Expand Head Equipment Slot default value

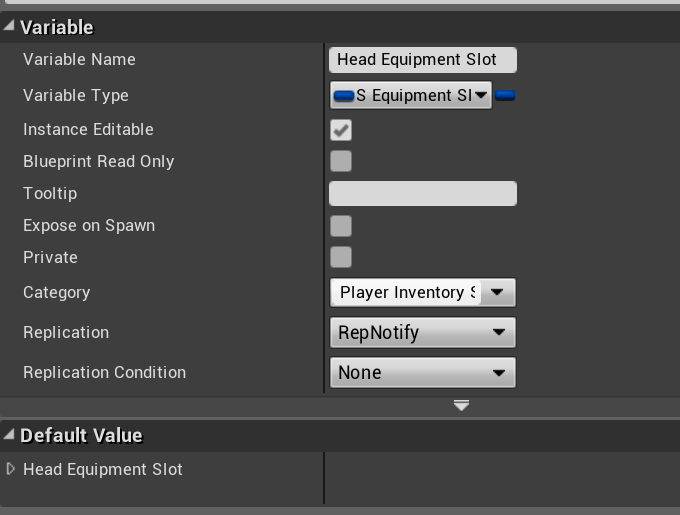(11, 469)
